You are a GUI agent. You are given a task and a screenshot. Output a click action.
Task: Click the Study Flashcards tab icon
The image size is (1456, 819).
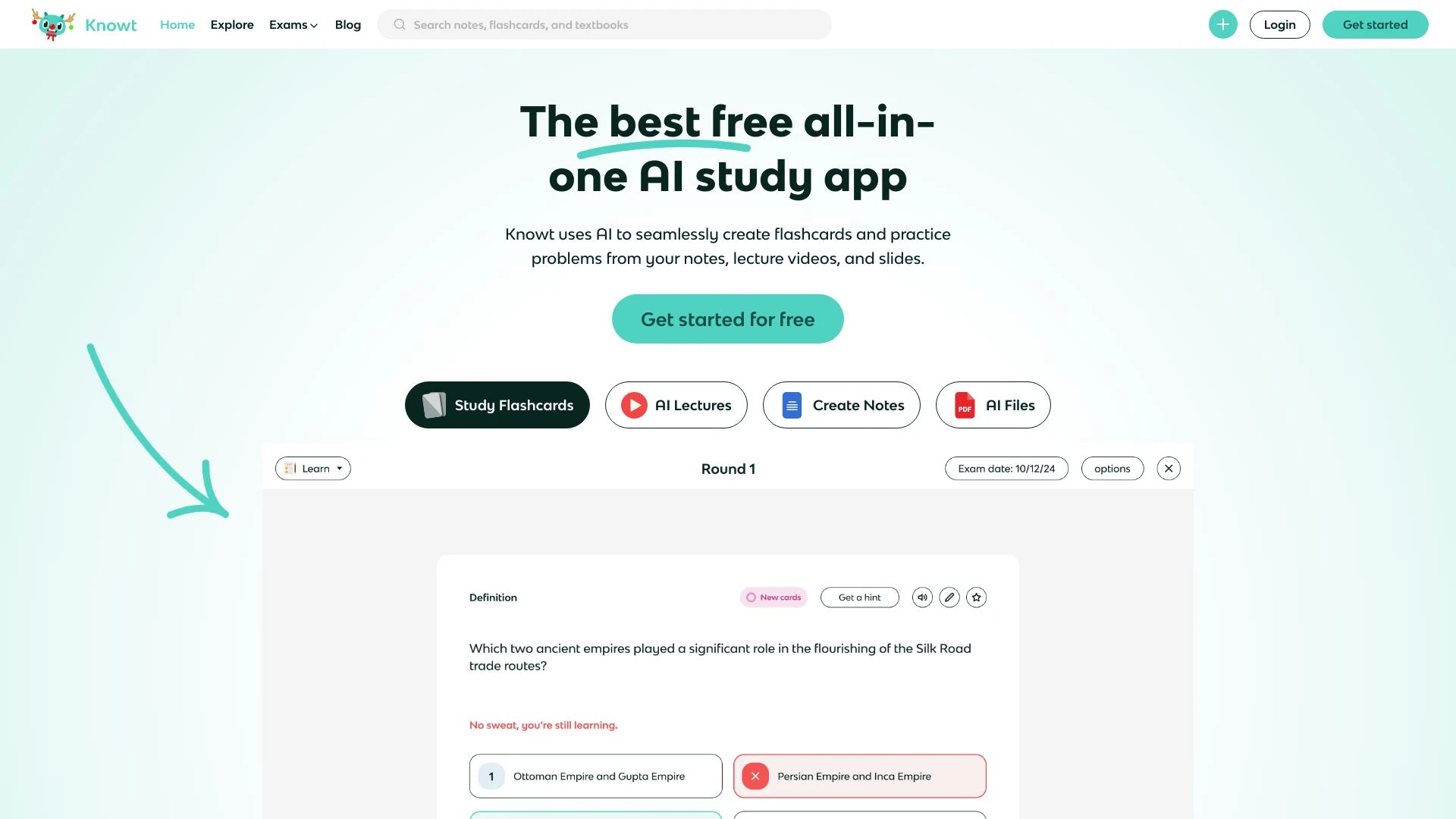[x=432, y=404]
